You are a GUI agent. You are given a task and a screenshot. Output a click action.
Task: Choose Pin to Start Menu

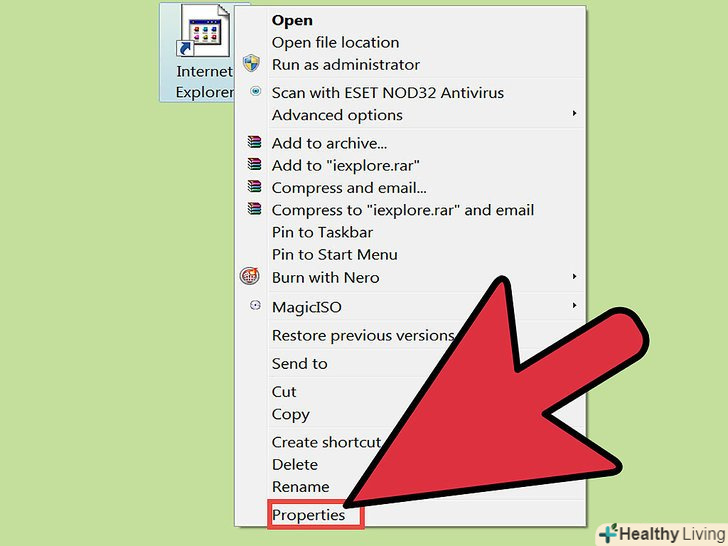click(x=334, y=254)
